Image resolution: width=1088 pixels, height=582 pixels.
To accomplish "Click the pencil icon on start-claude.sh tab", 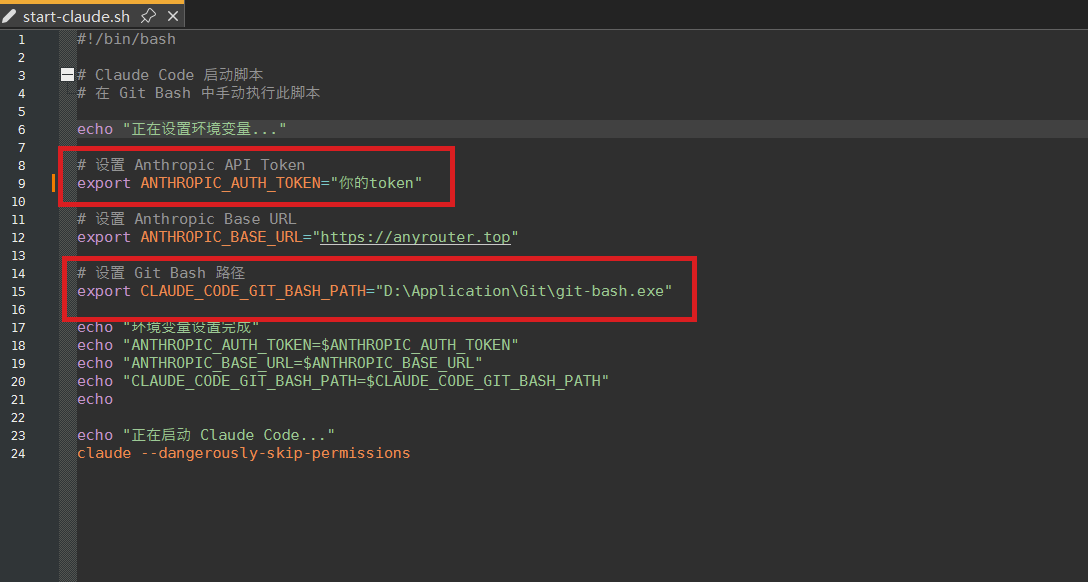I will click(9, 16).
